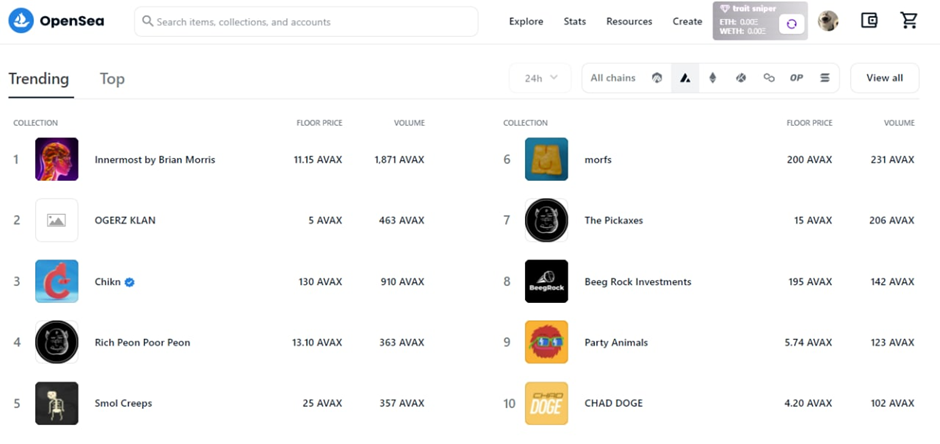Viewport: 940px width, 444px height.
Task: Filter by the Solana chain icon
Action: [x=825, y=78]
